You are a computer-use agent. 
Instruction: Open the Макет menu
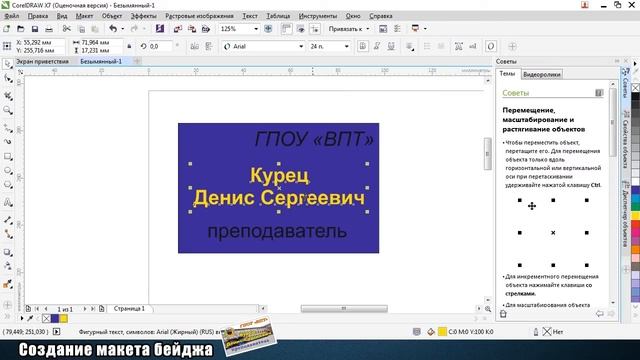[x=84, y=16]
